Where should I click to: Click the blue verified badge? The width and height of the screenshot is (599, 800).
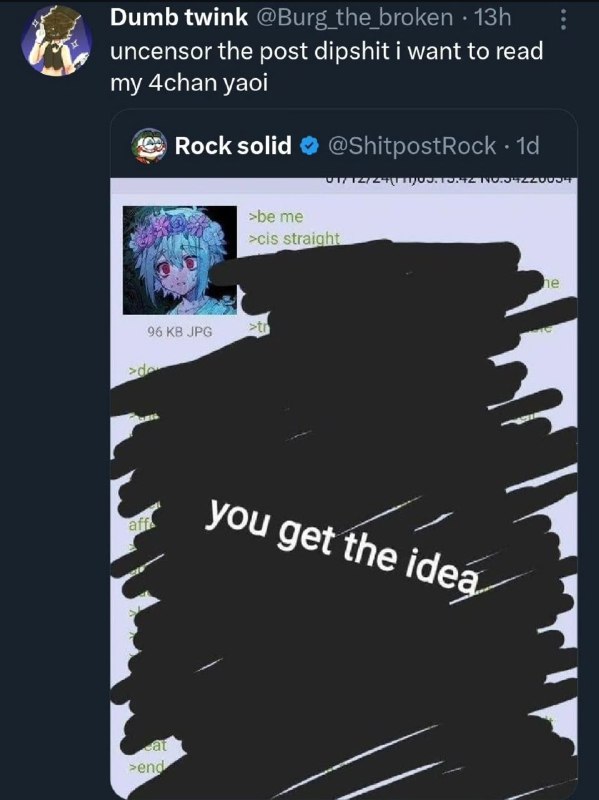point(309,146)
